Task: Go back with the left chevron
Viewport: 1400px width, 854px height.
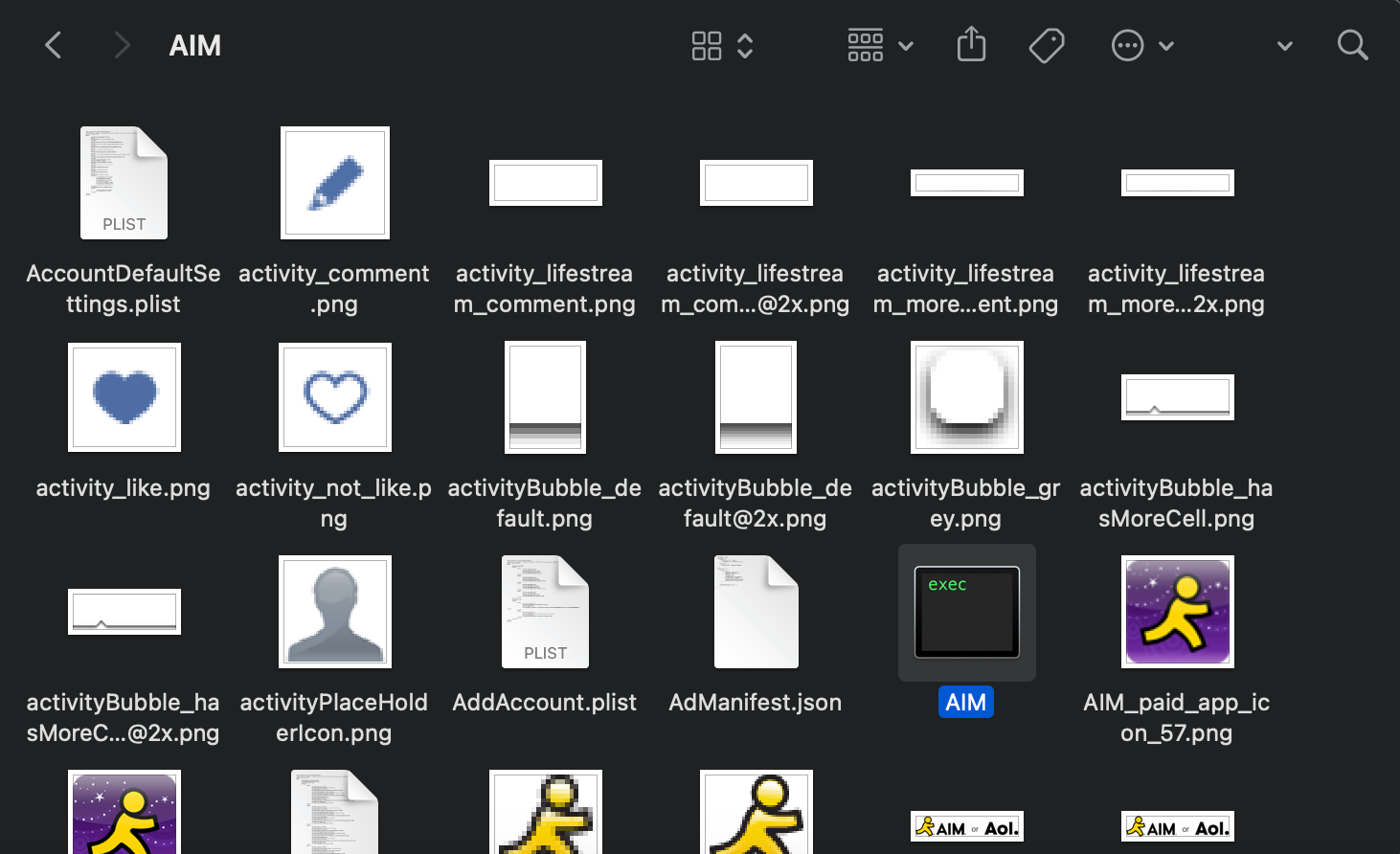Action: pos(54,45)
